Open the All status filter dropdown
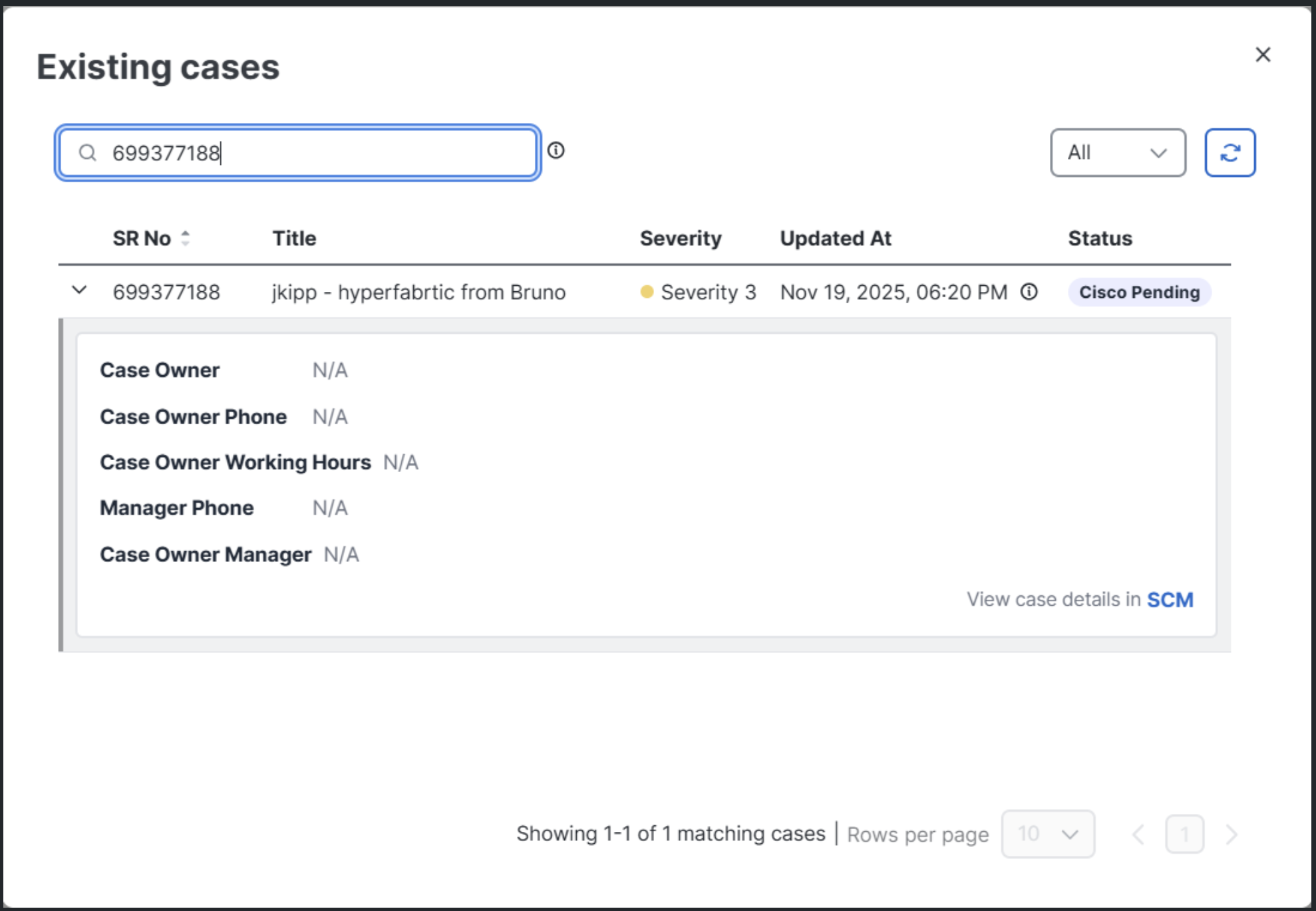Image resolution: width=1316 pixels, height=911 pixels. pos(1118,152)
